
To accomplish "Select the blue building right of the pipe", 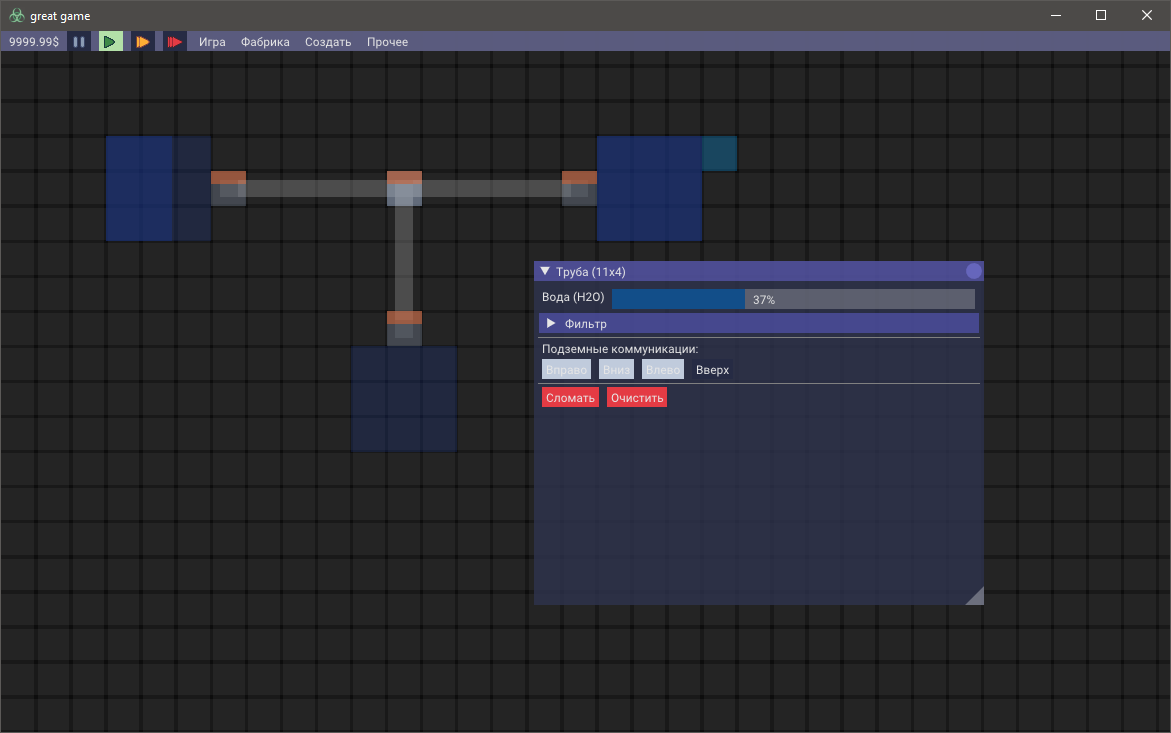I will (649, 188).
